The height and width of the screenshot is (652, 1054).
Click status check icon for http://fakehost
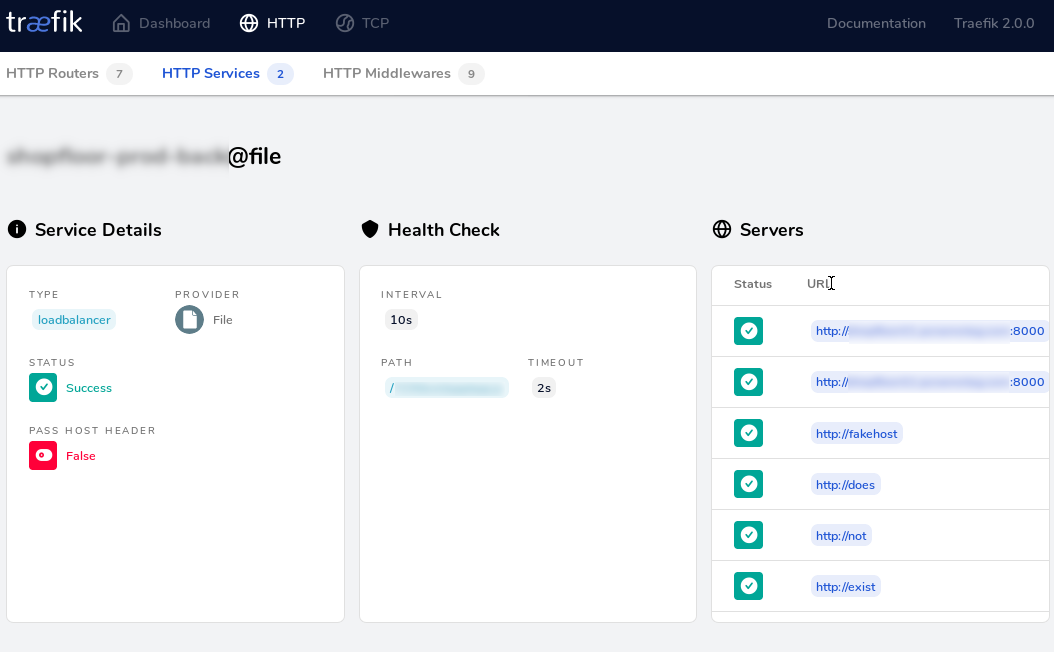click(x=748, y=433)
